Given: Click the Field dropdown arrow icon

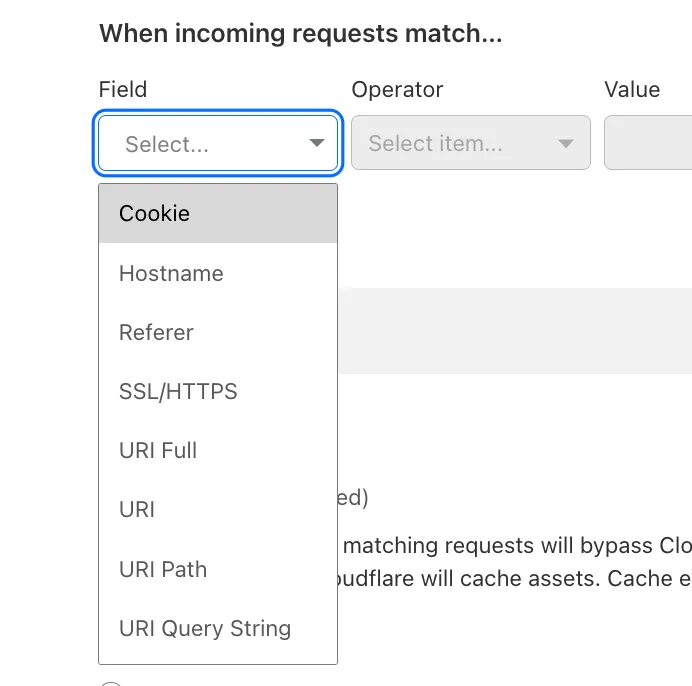Looking at the screenshot, I should coord(317,144).
